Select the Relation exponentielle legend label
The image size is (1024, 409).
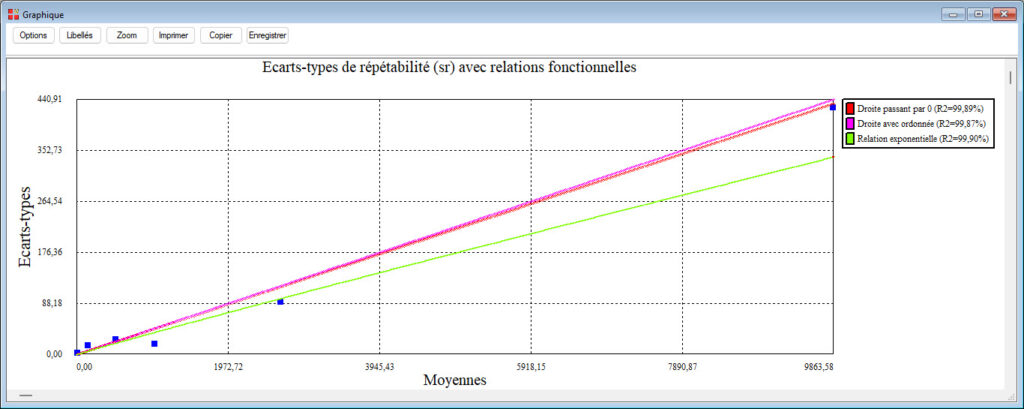click(x=922, y=139)
